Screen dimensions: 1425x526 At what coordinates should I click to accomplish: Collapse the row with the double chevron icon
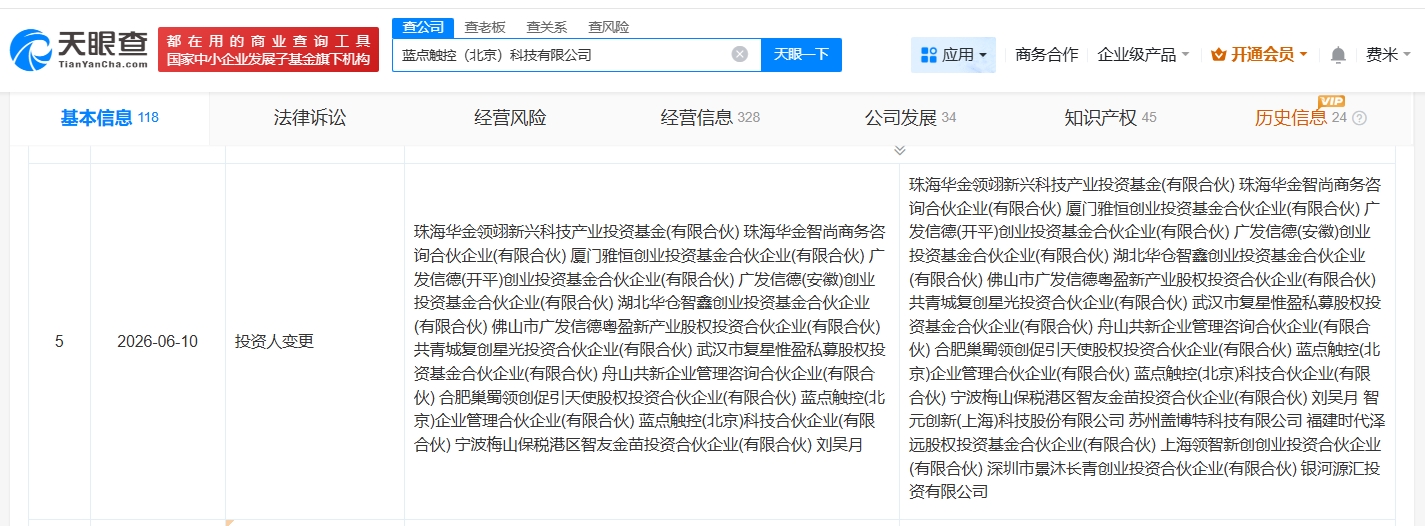[899, 150]
